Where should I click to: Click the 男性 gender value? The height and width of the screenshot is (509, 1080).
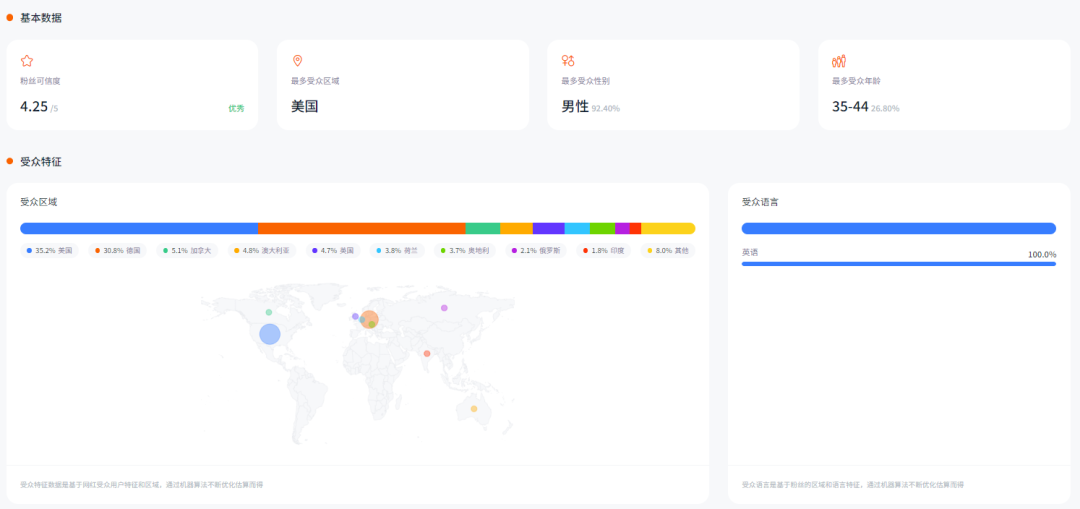pos(575,107)
